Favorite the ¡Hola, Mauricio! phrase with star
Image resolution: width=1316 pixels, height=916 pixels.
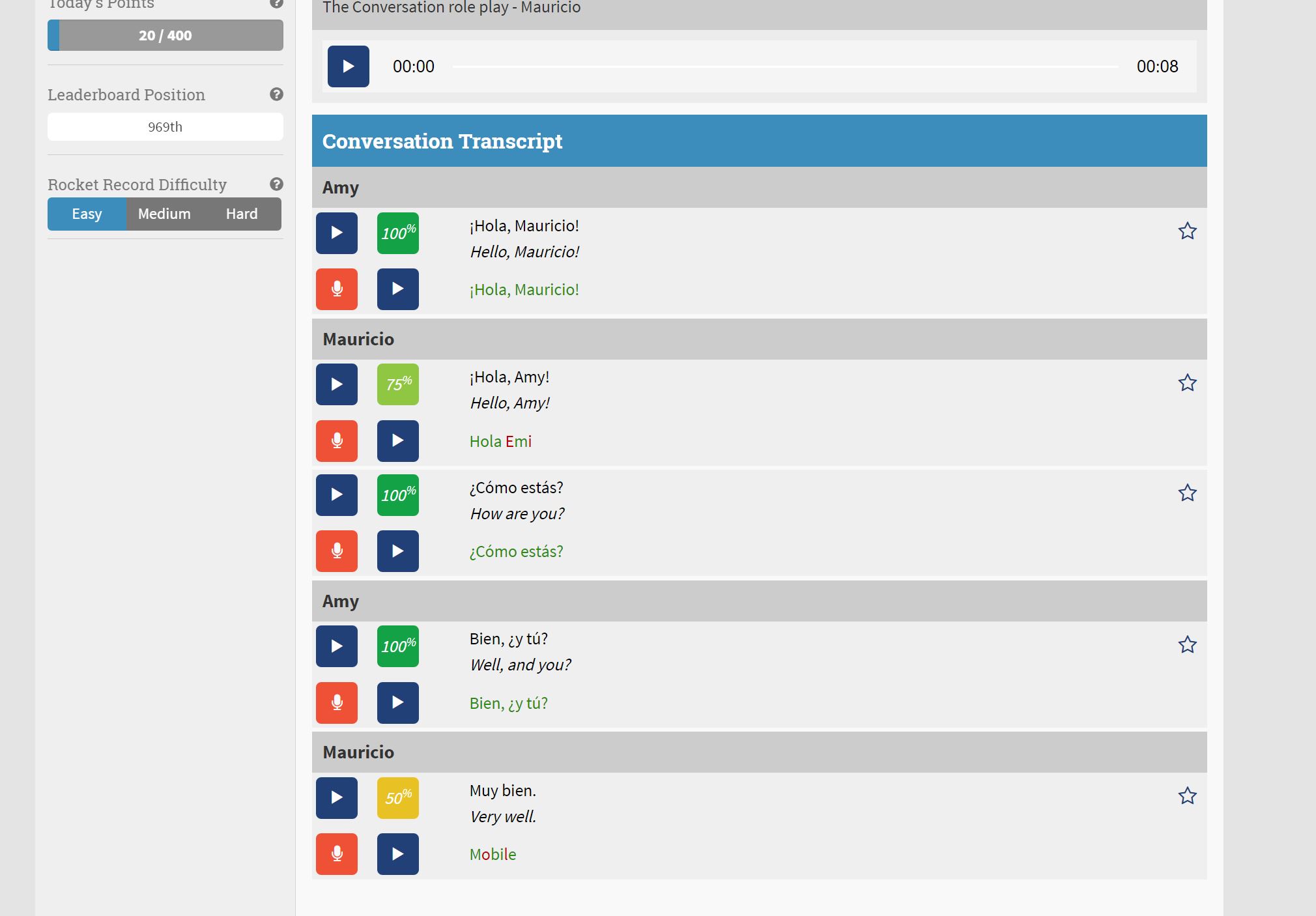click(x=1187, y=231)
